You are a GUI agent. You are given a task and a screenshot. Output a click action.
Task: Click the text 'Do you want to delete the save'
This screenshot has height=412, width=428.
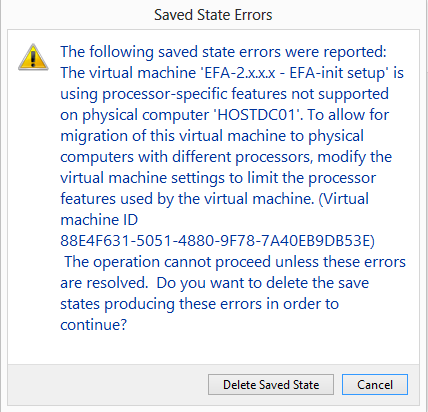click(x=263, y=283)
